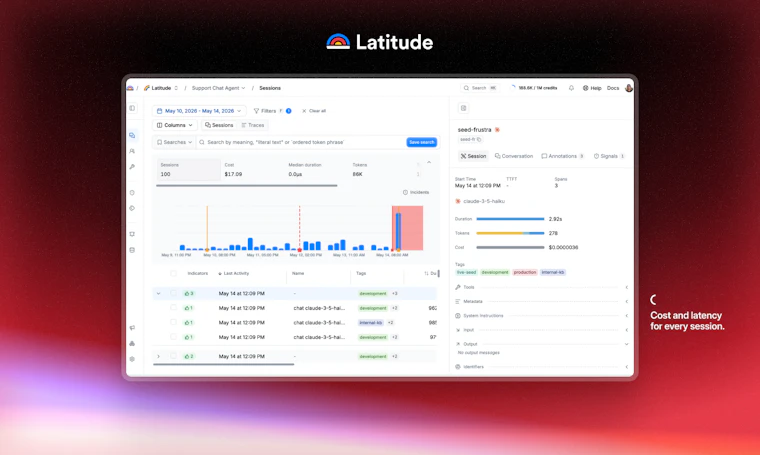Click the claude-3-5-haiku model icon
The image size is (760, 455).
coord(458,201)
